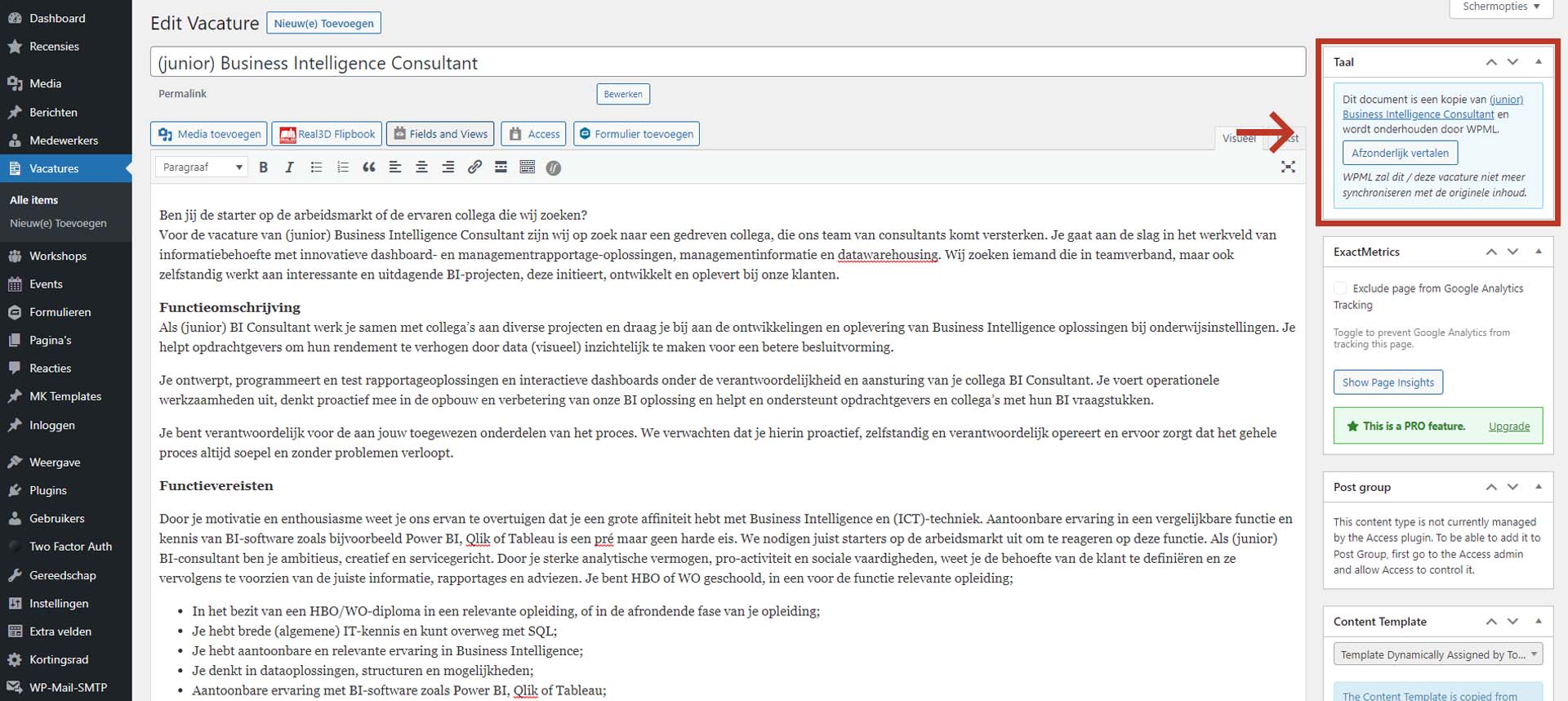Click the Media toevoegen button
The height and width of the screenshot is (701, 1568).
(211, 134)
